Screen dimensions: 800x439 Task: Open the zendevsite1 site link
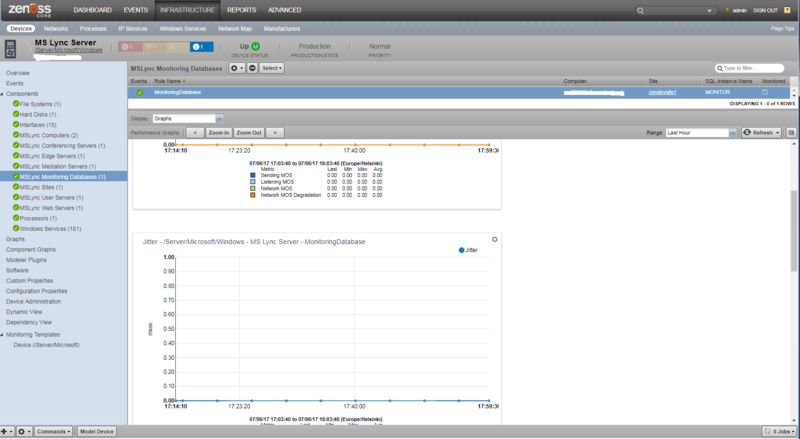click(x=662, y=92)
